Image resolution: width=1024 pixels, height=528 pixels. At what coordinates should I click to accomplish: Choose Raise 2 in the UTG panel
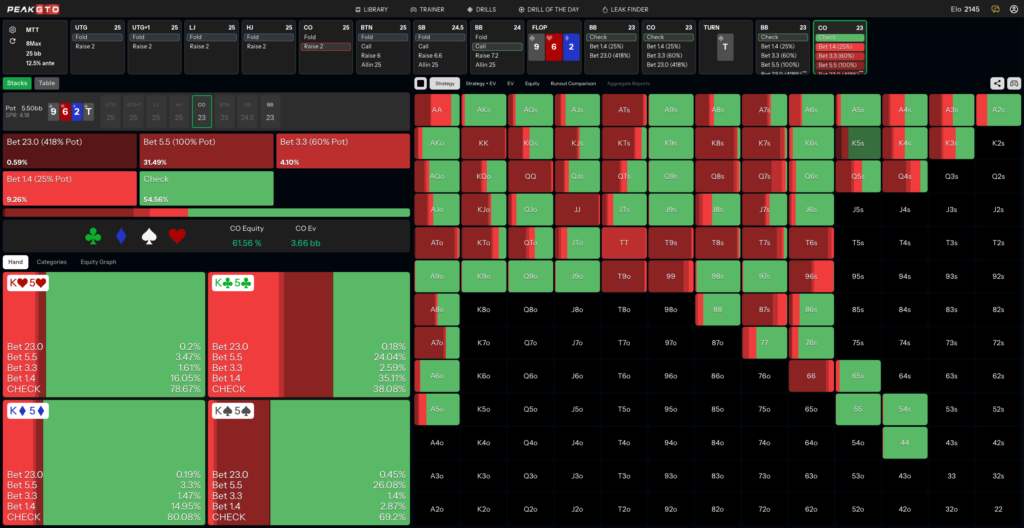point(99,46)
